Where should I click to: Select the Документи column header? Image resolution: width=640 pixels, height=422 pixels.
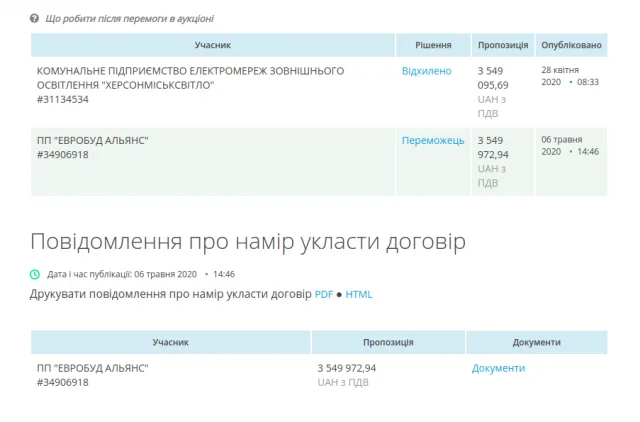(x=537, y=342)
